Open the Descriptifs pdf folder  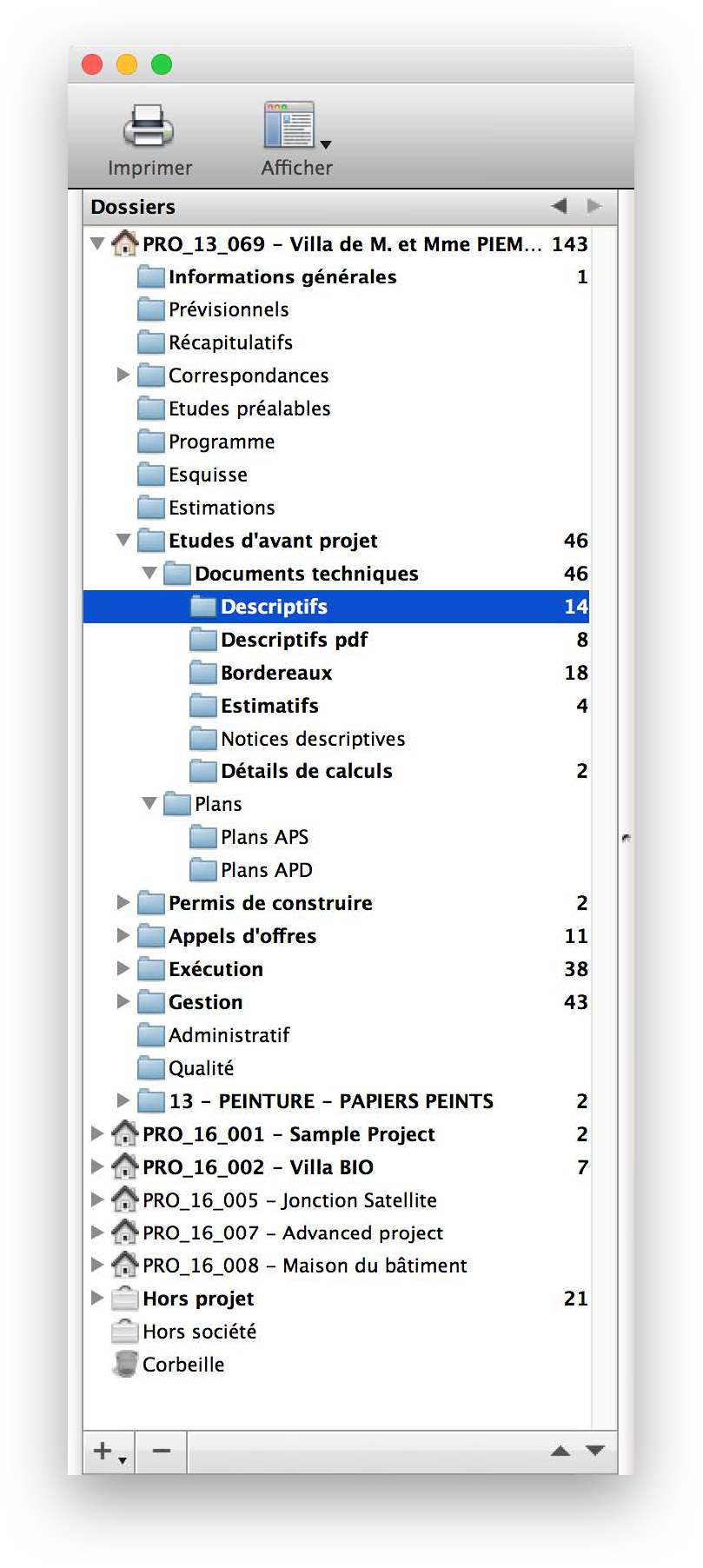pos(336,640)
